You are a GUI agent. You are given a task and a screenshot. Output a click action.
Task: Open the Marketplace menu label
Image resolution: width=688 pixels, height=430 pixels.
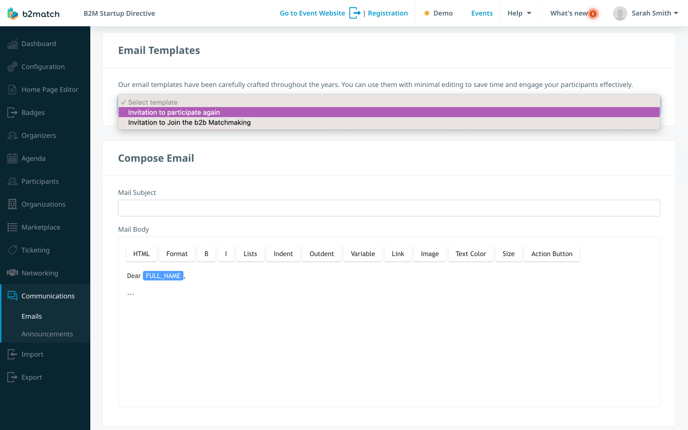[x=41, y=227]
